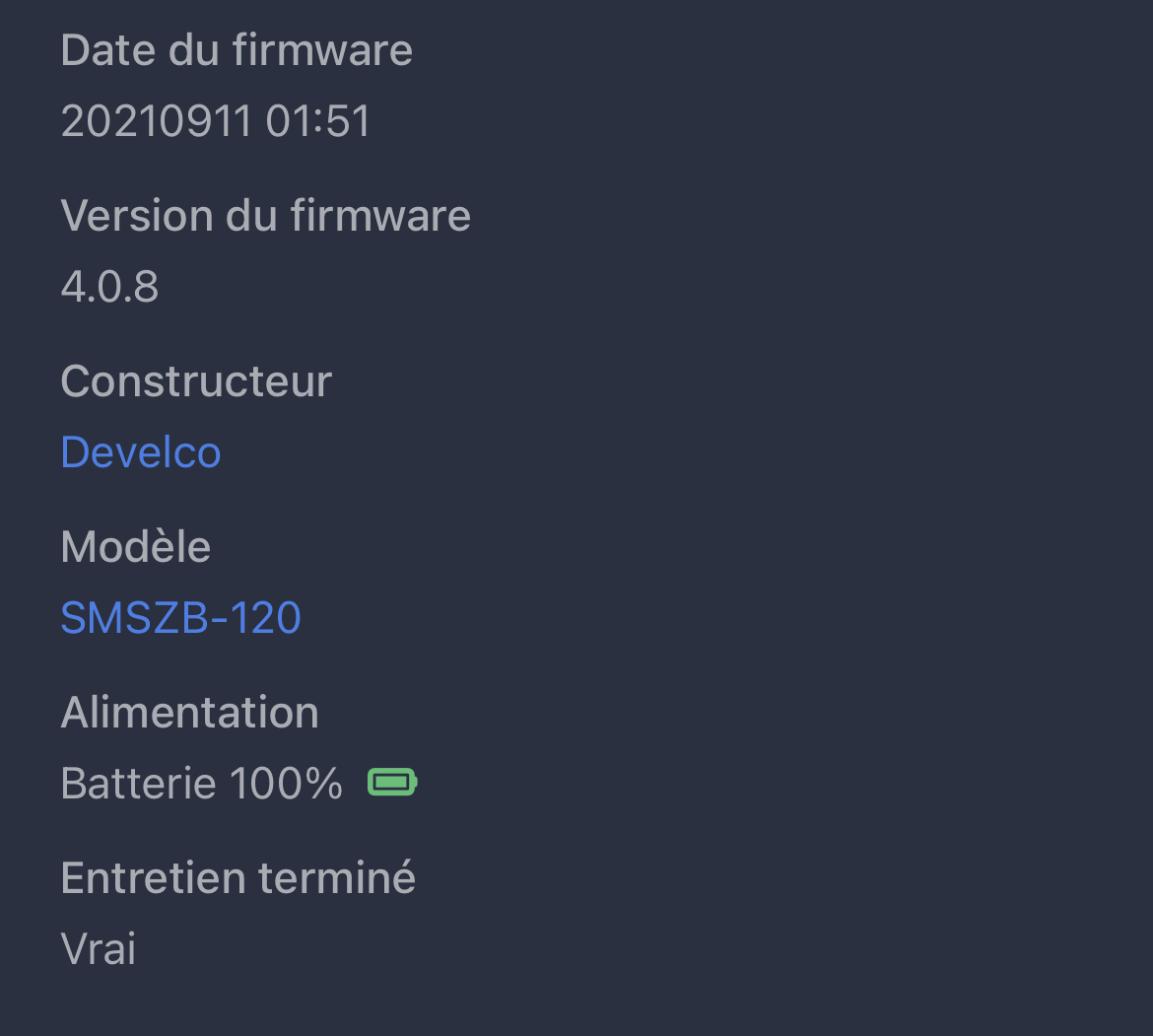Click "du" in the "Version du firmware" label

(x=253, y=216)
